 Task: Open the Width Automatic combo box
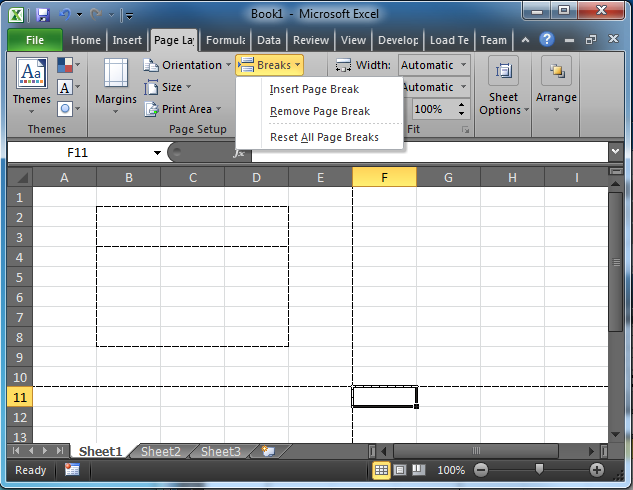click(434, 65)
